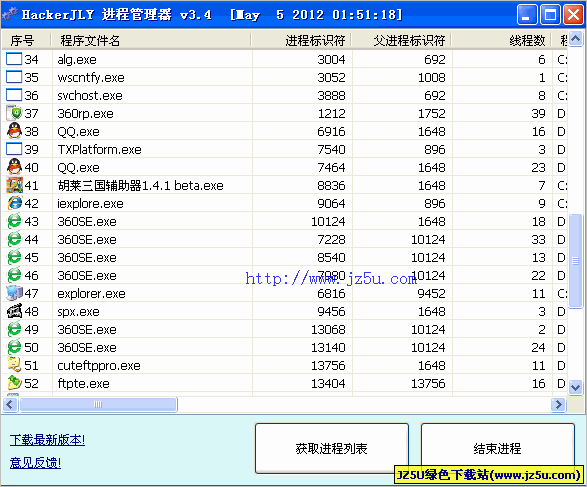587x487 pixels.
Task: Click the 胡莱三国辅助器 game icon in row 41
Action: tap(14, 185)
